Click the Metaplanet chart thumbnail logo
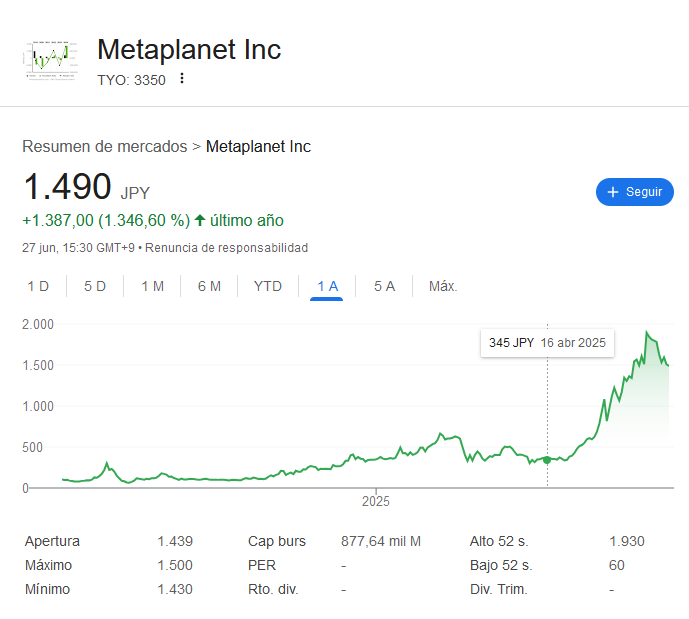The image size is (689, 619). click(x=51, y=61)
